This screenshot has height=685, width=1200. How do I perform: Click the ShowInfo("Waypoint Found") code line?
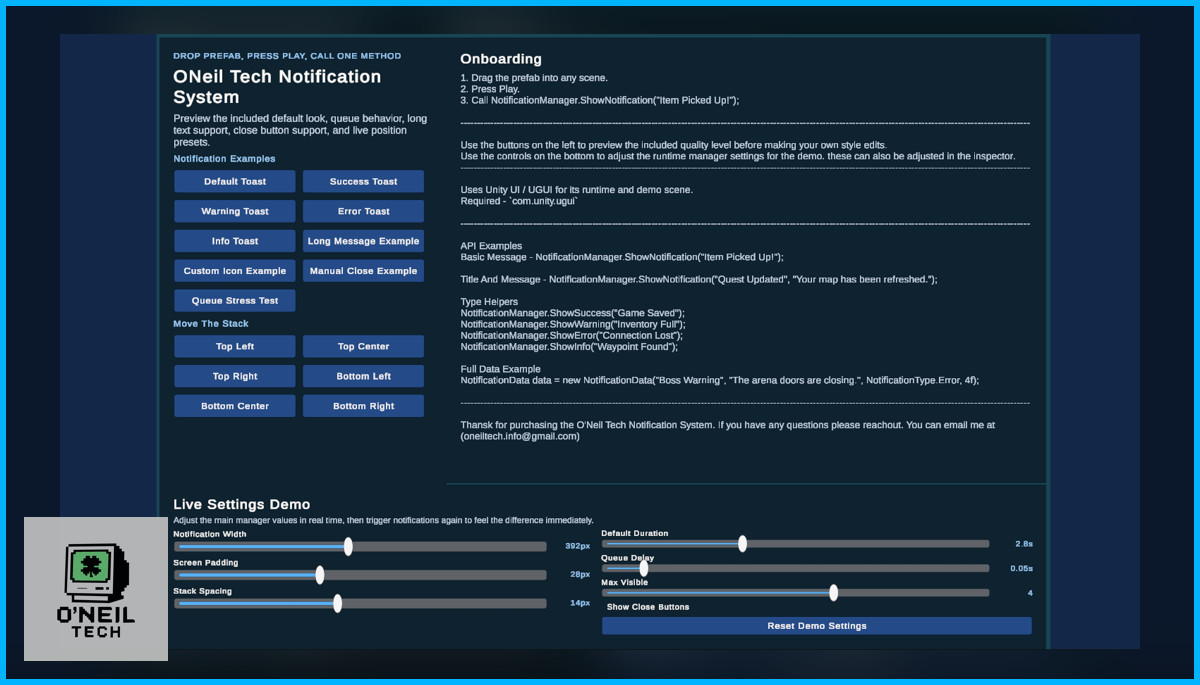click(569, 346)
